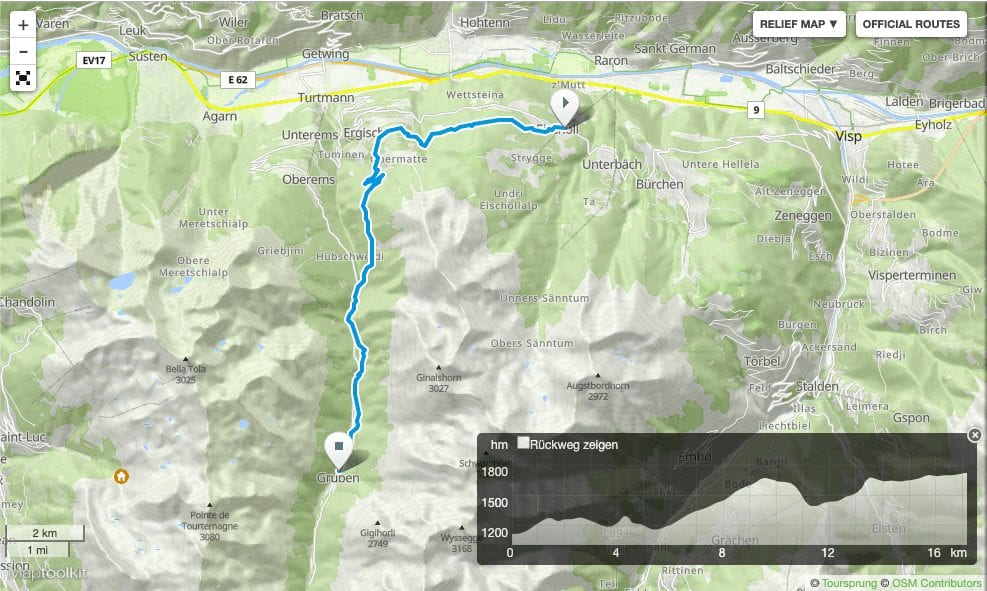The image size is (987, 591).
Task: Open the Relief Map dropdown
Action: tap(799, 24)
